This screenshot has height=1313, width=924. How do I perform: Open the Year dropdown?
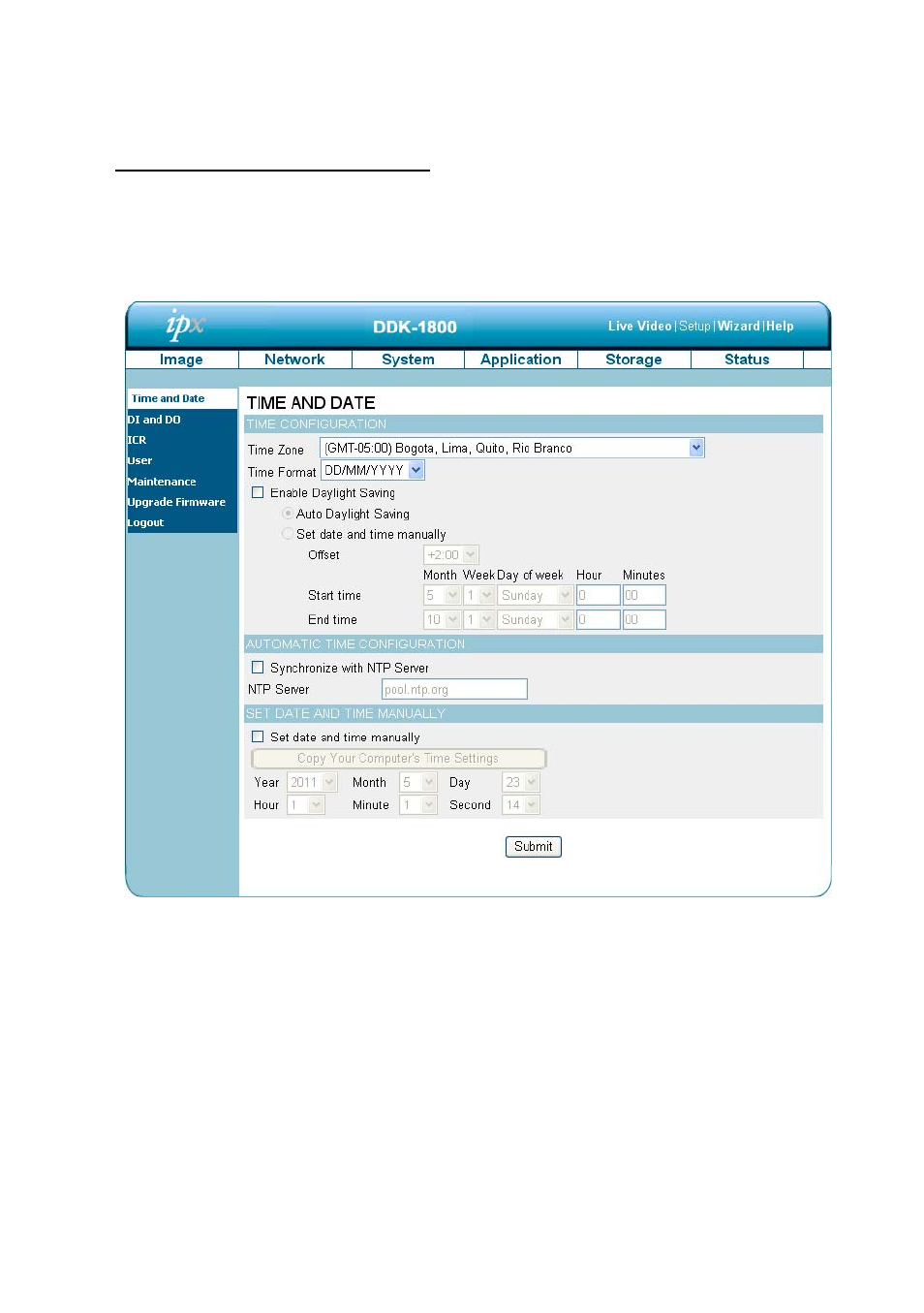coord(312,782)
